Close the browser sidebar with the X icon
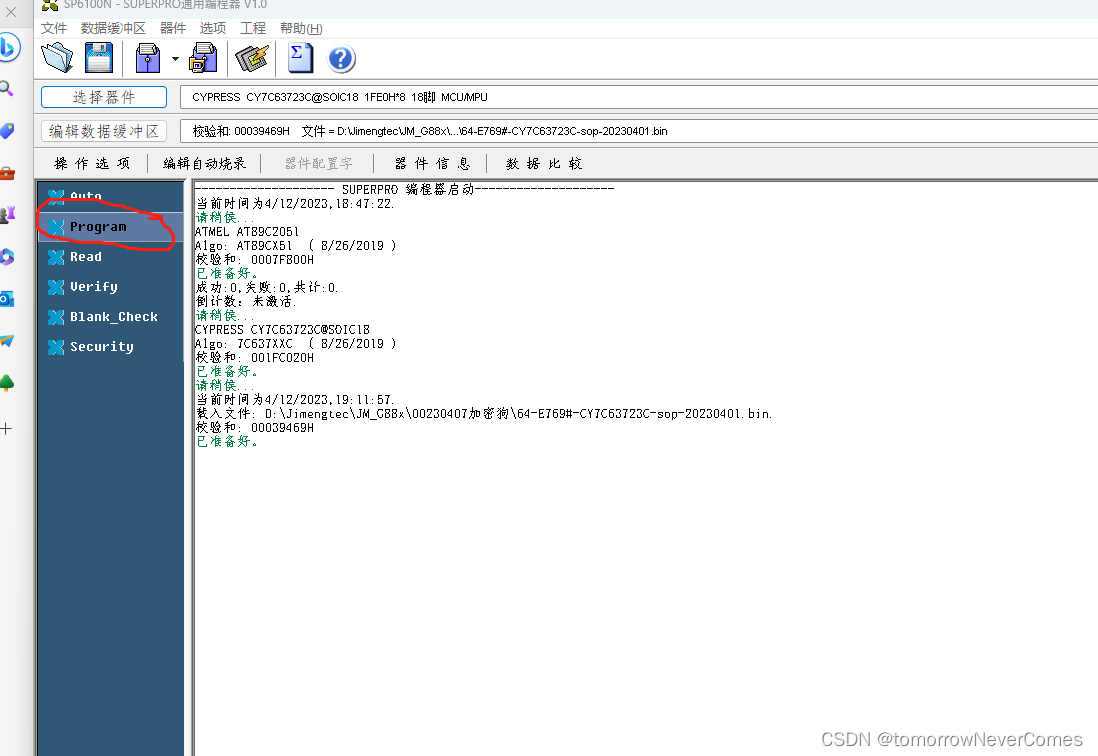The image size is (1098, 756). (11, 12)
